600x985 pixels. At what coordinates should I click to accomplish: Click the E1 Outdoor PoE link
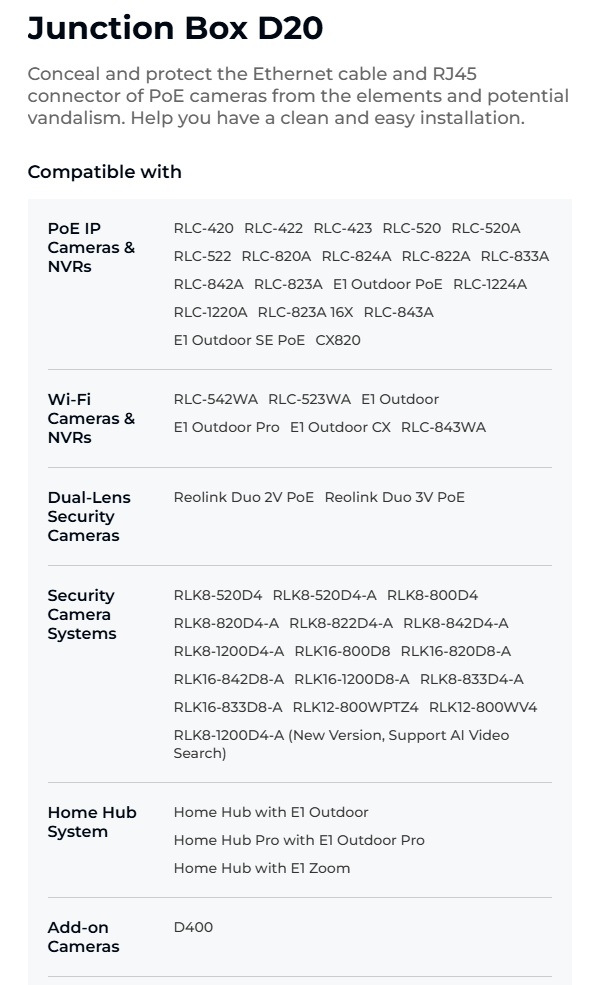click(x=388, y=284)
